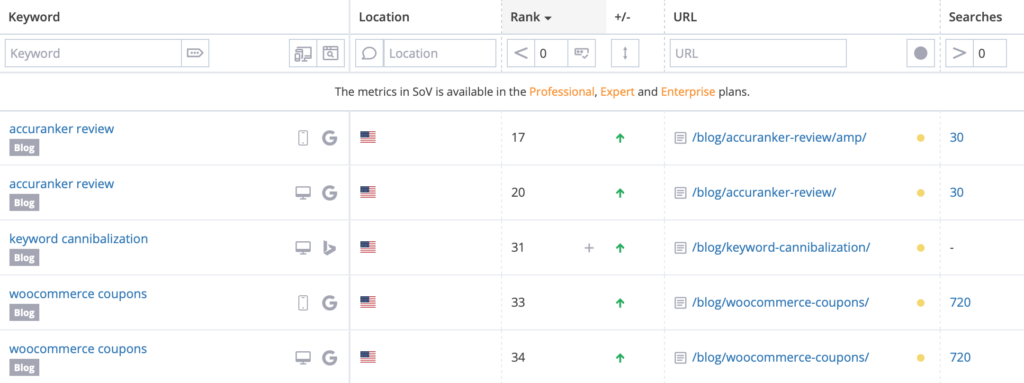Click the yellow status dot in rank 31 row
This screenshot has height=383, width=1024.
[x=921, y=248]
